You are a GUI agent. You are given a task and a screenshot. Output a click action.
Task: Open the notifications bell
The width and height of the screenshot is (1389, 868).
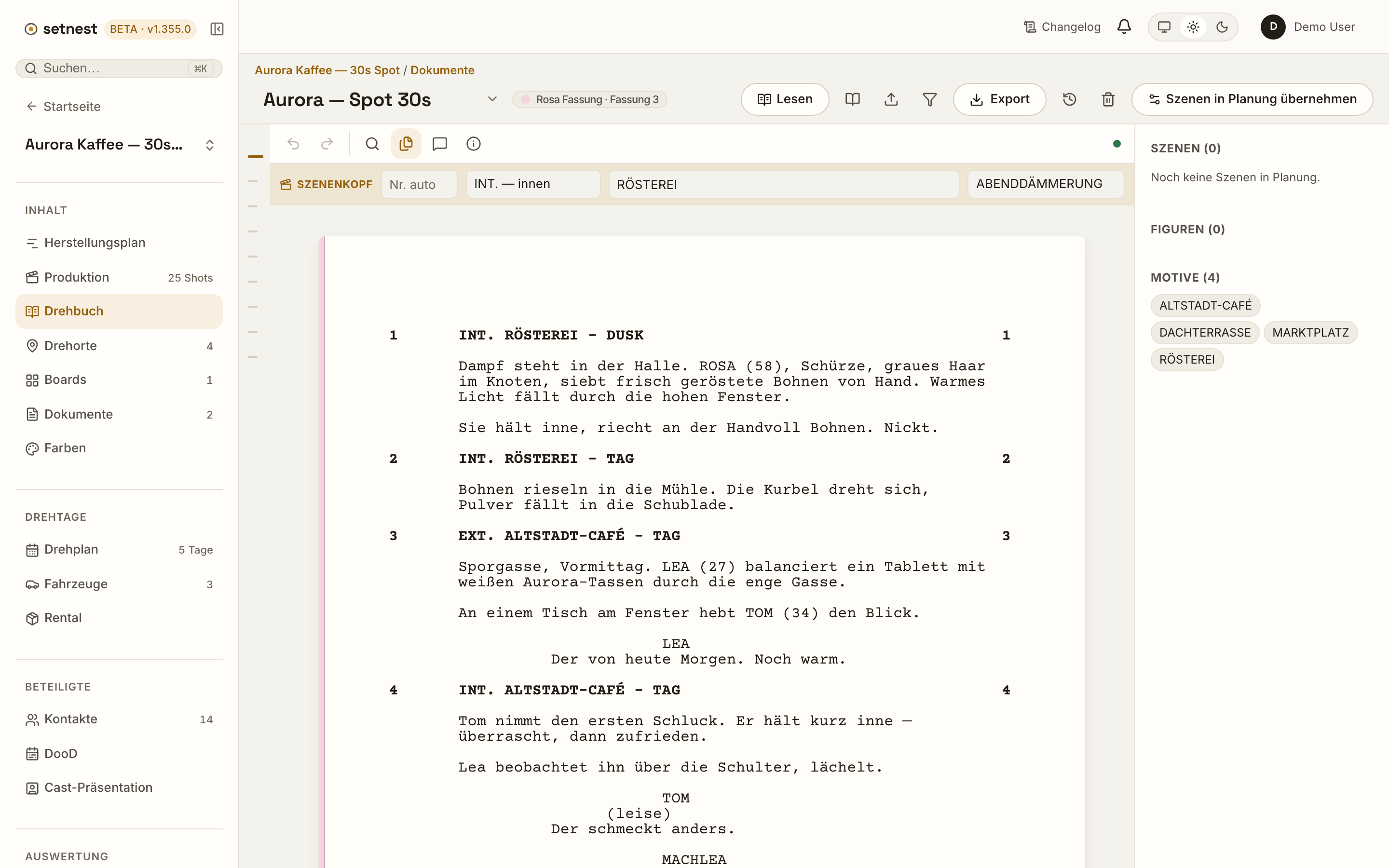pos(1124,27)
